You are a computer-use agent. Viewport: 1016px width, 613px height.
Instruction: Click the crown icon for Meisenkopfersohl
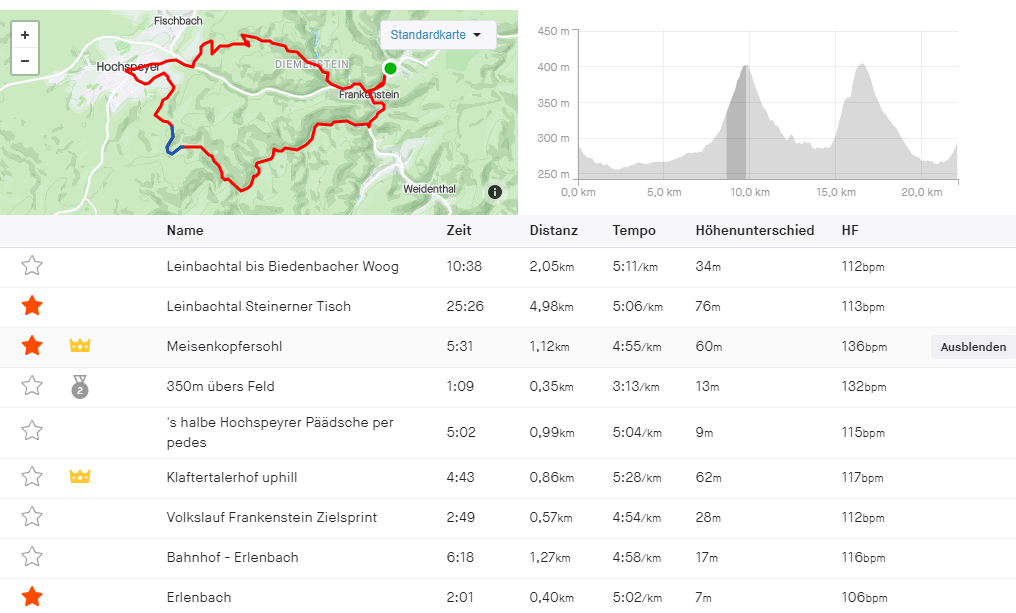click(x=80, y=346)
